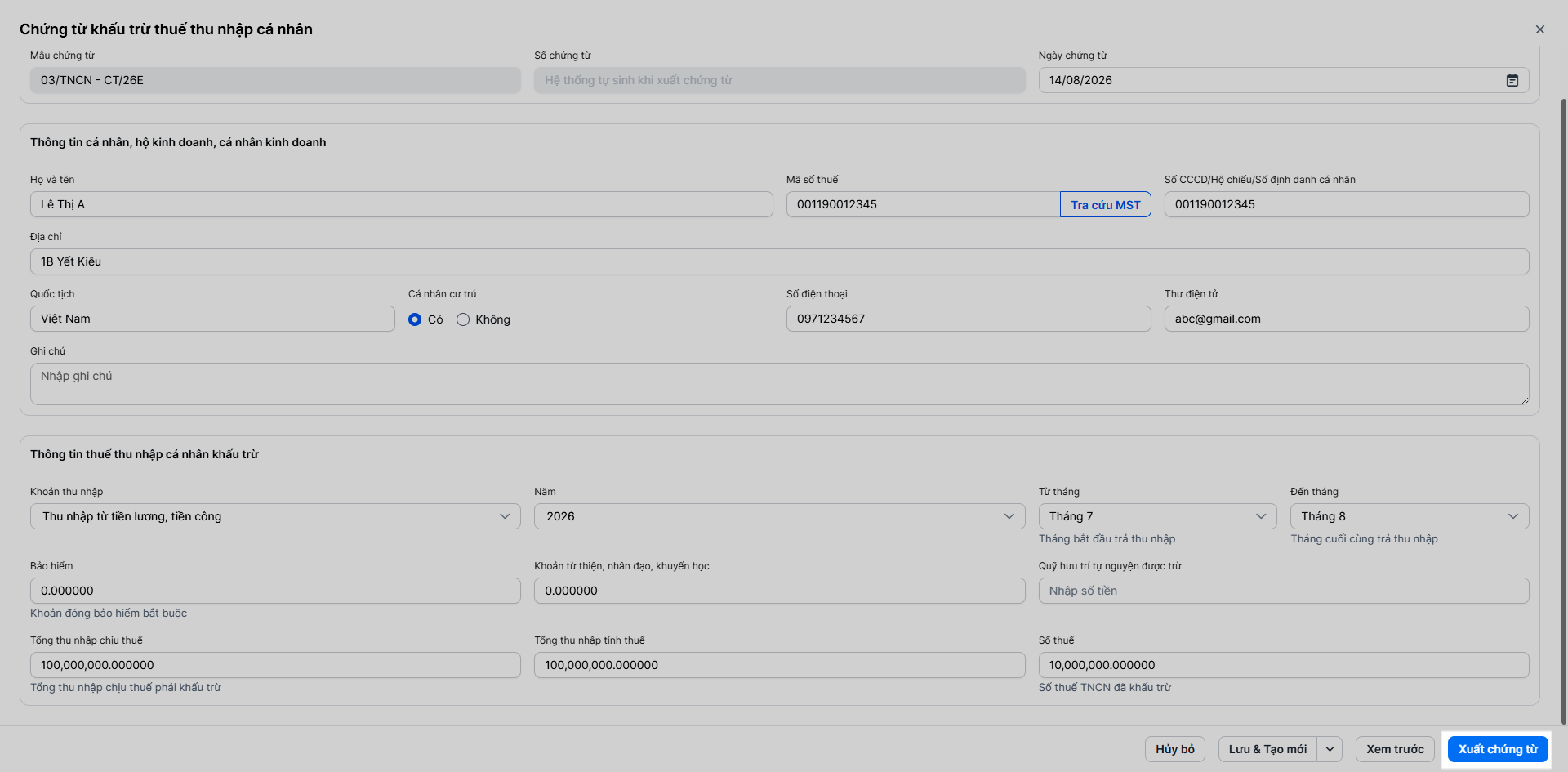Screen dimensions: 1568x772
Task: Click the Tra cứu MST button
Action: (x=1105, y=204)
